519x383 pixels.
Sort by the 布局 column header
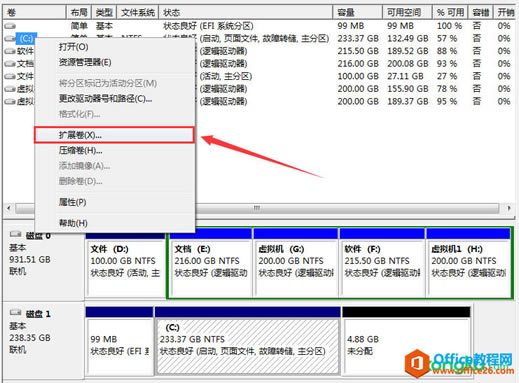[x=79, y=13]
